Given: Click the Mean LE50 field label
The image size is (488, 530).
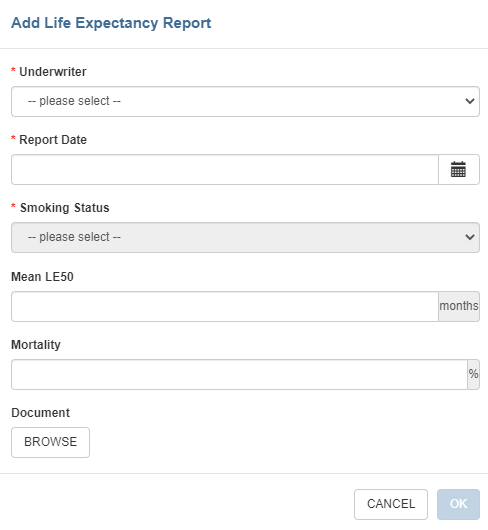Looking at the screenshot, I should pos(42,276).
